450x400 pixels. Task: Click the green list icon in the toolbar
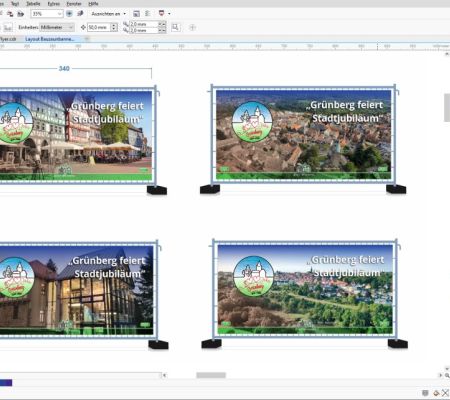click(147, 14)
